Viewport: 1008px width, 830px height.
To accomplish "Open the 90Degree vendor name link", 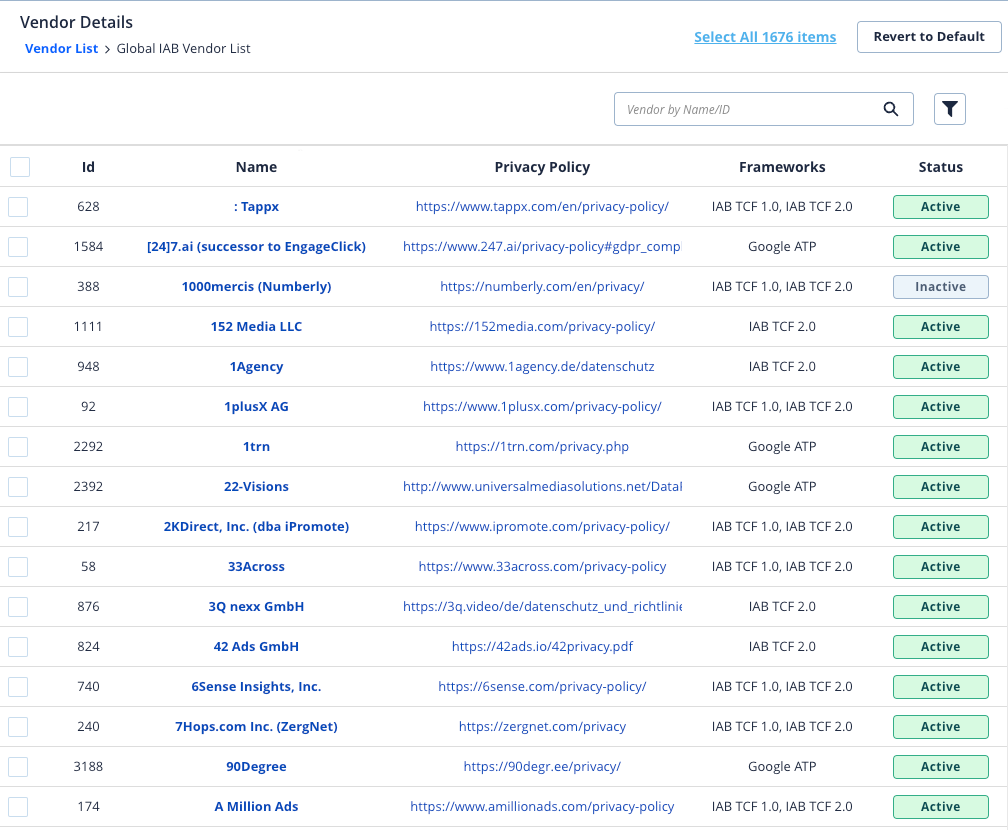I will click(256, 767).
